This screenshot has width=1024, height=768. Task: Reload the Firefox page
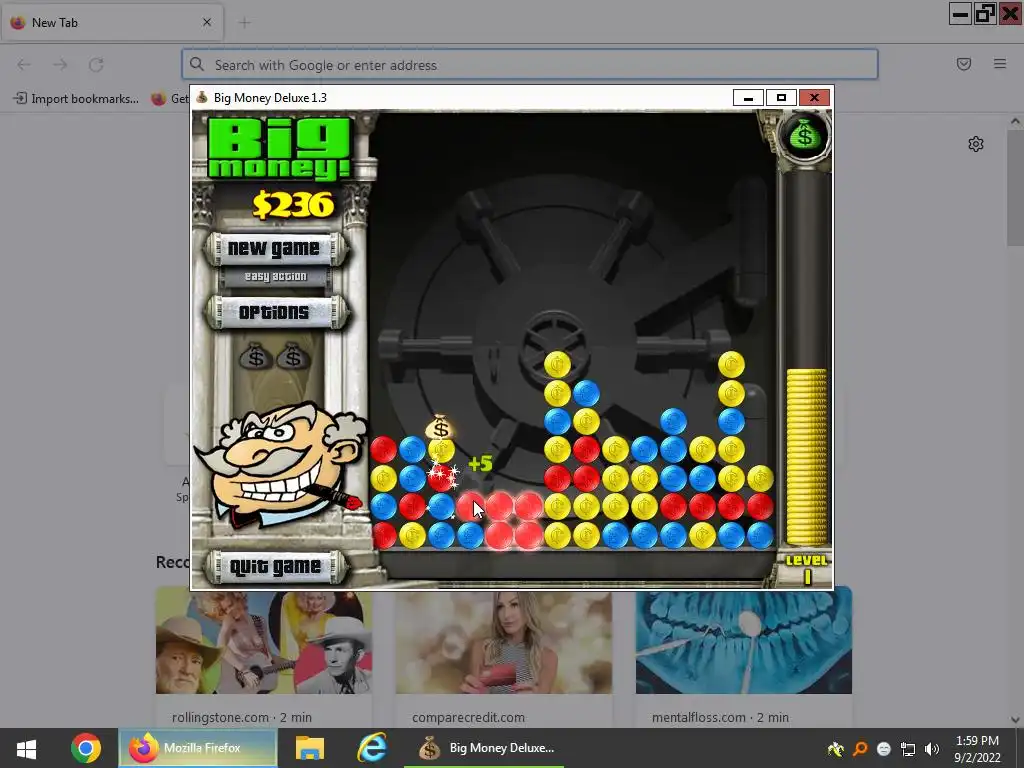97,65
